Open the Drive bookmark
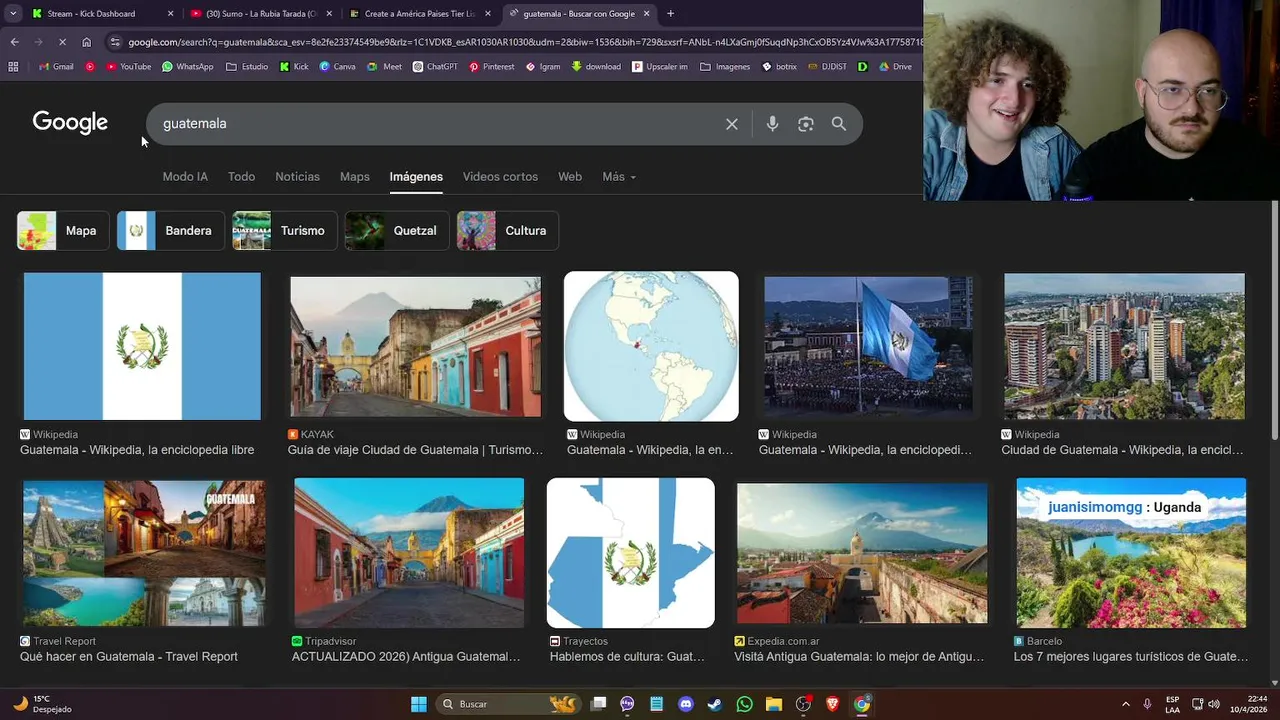 [x=894, y=67]
